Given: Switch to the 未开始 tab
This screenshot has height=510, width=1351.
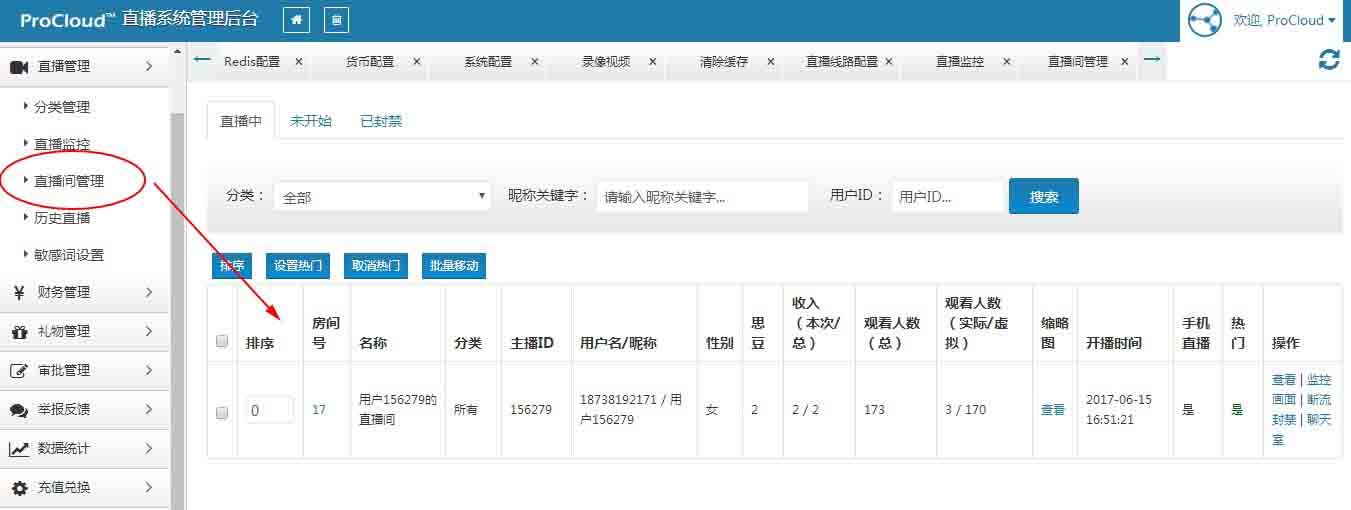Looking at the screenshot, I should (x=310, y=121).
